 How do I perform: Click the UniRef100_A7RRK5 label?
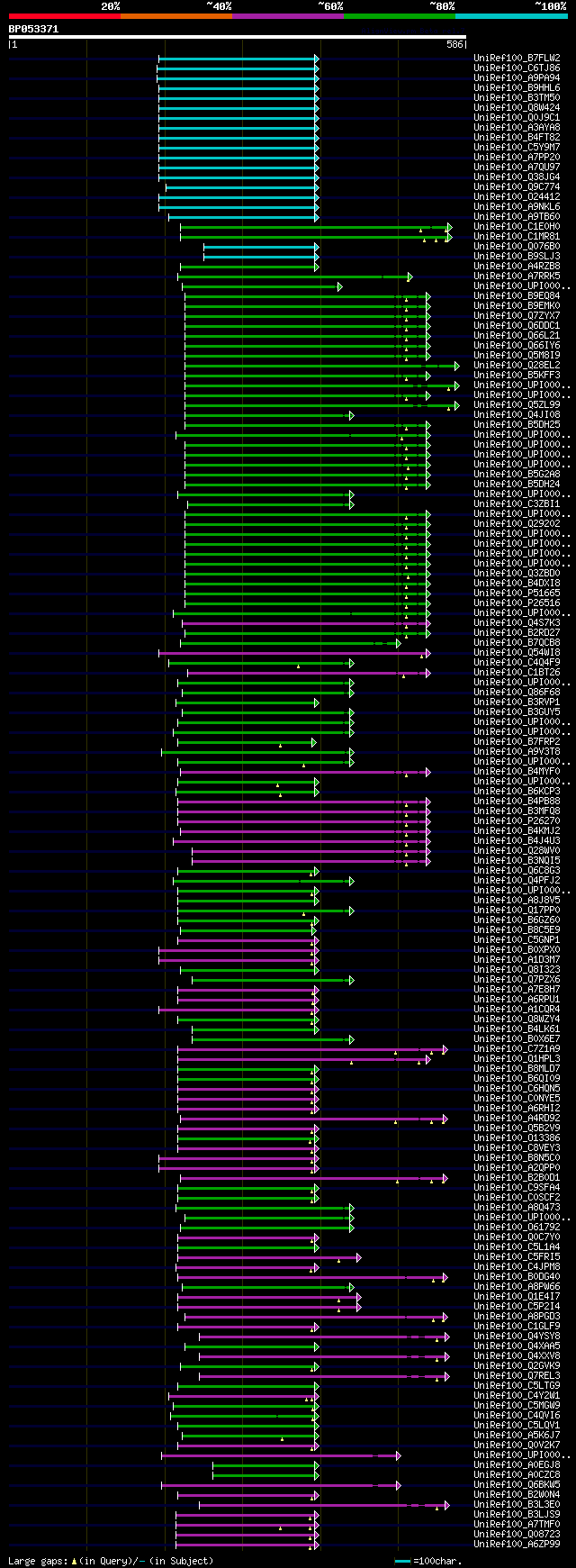(x=517, y=276)
